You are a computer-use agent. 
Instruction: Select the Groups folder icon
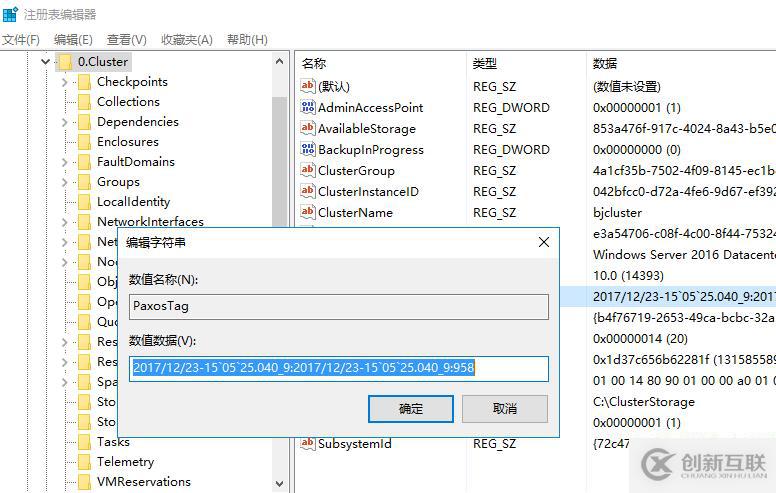[x=84, y=182]
